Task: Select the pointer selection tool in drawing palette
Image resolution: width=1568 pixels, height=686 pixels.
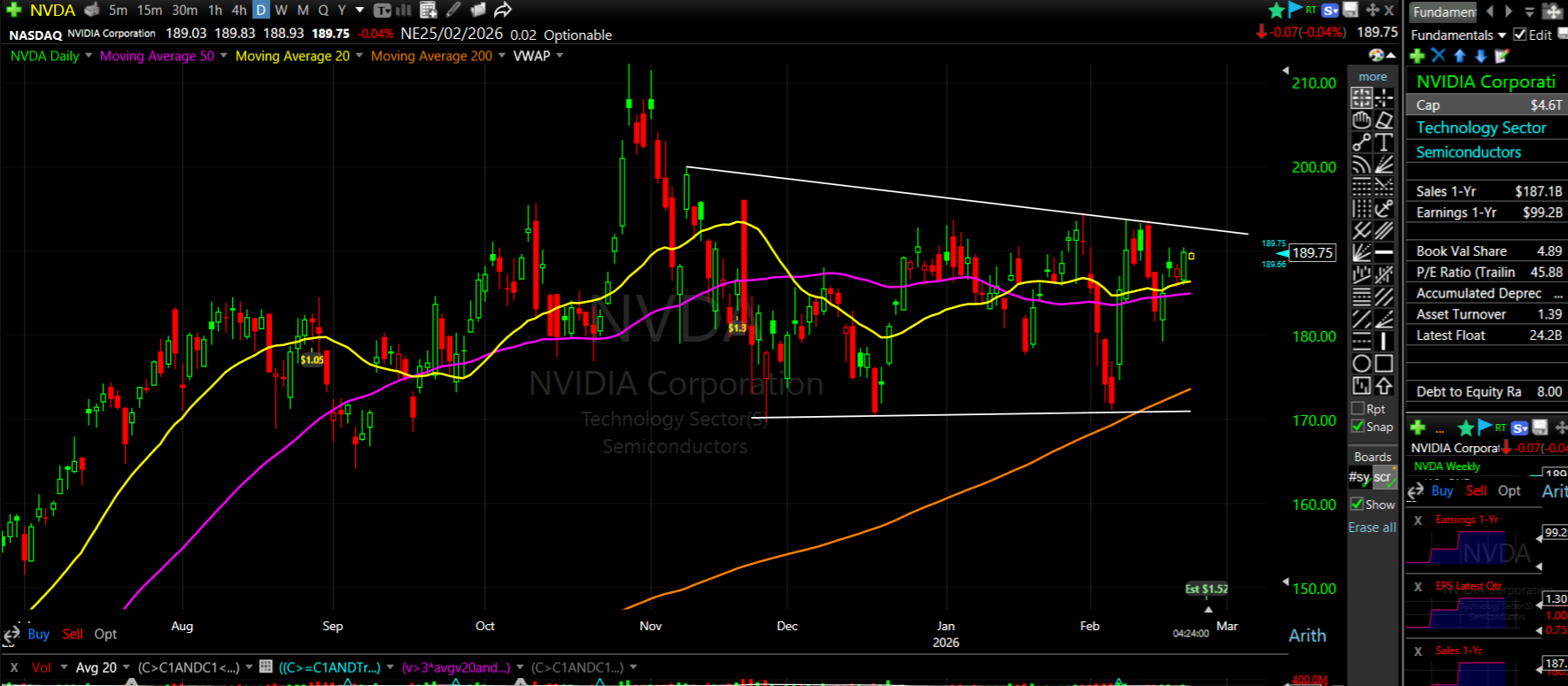Action: [x=1362, y=97]
